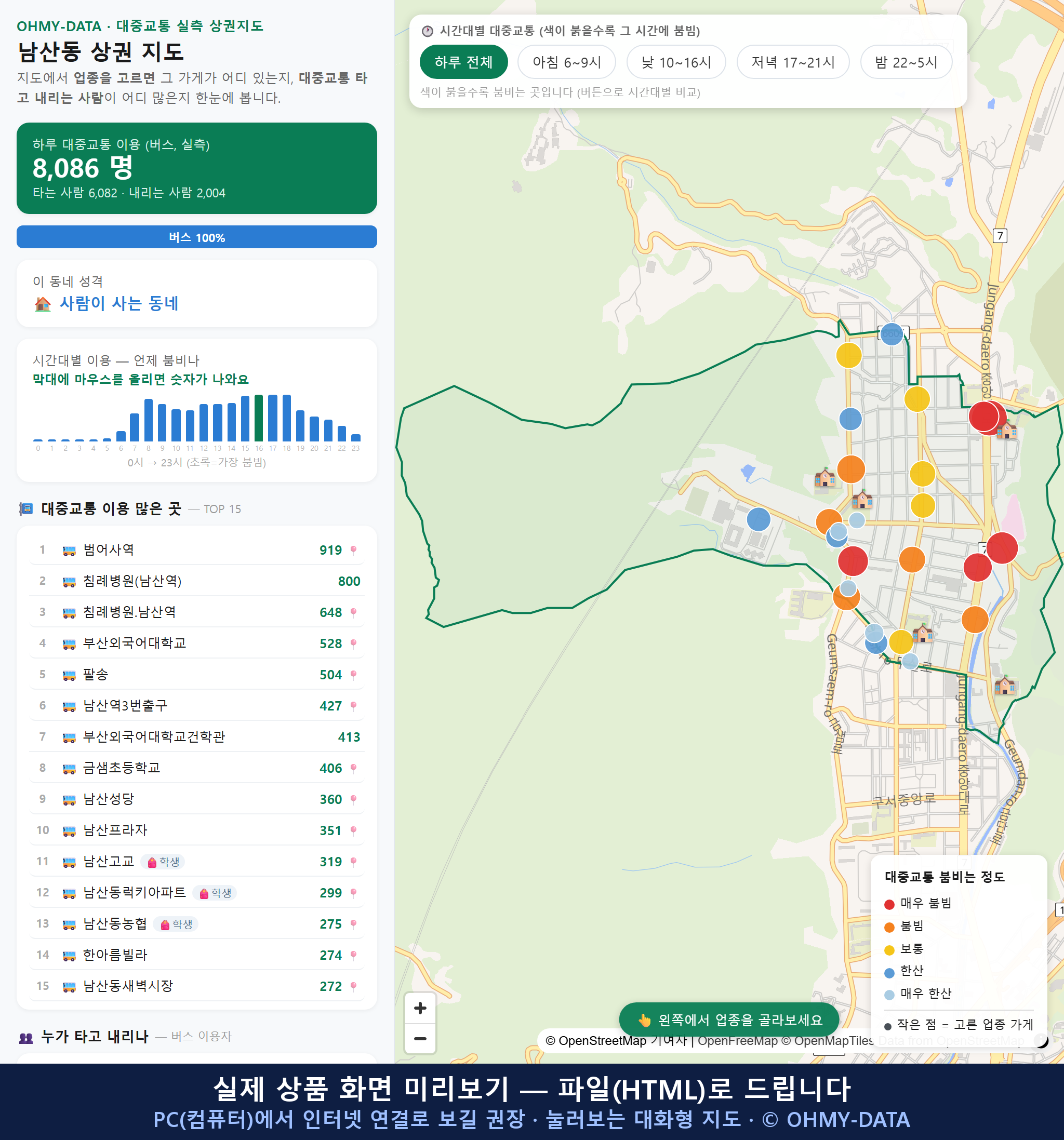Click the pin icon for 남산성당

pyautogui.click(x=353, y=799)
